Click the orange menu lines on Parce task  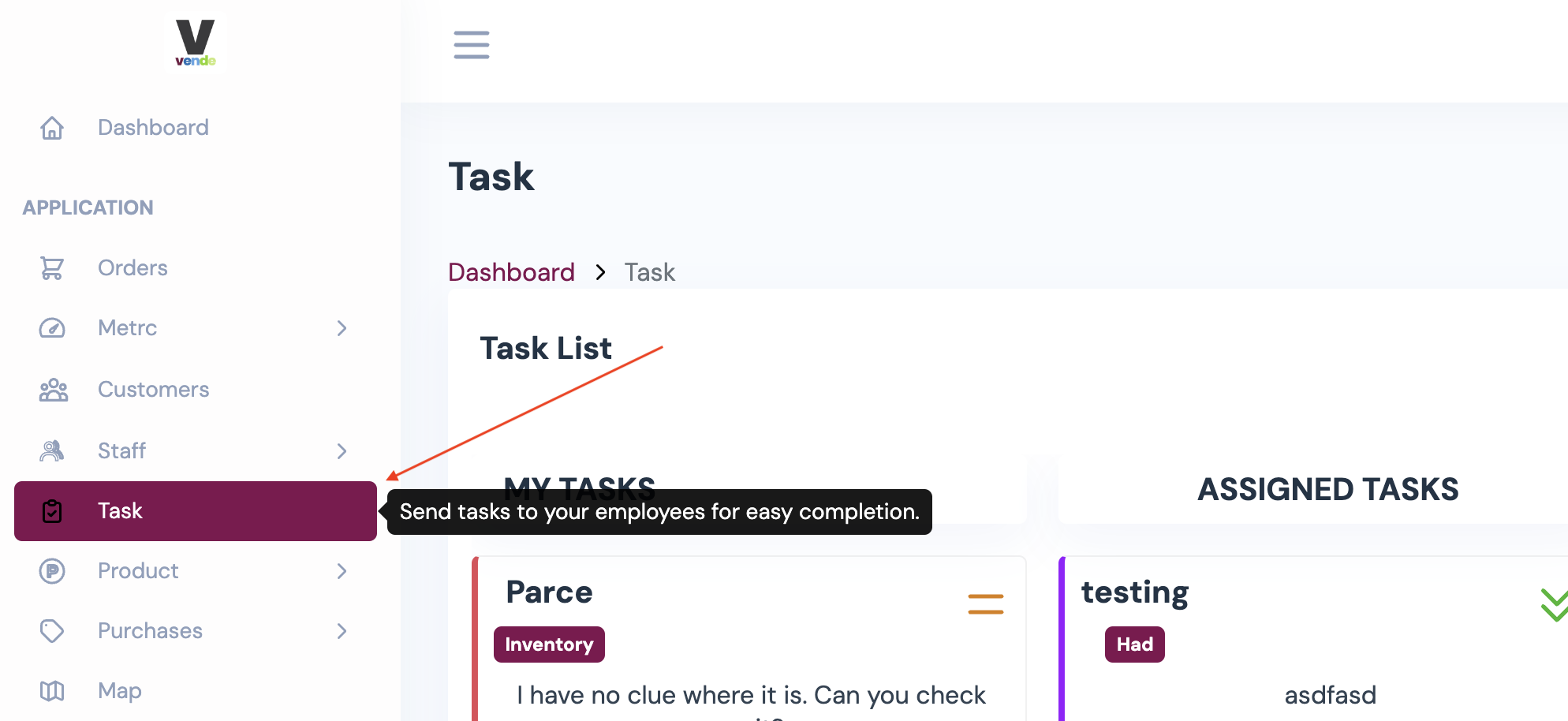[x=985, y=604]
